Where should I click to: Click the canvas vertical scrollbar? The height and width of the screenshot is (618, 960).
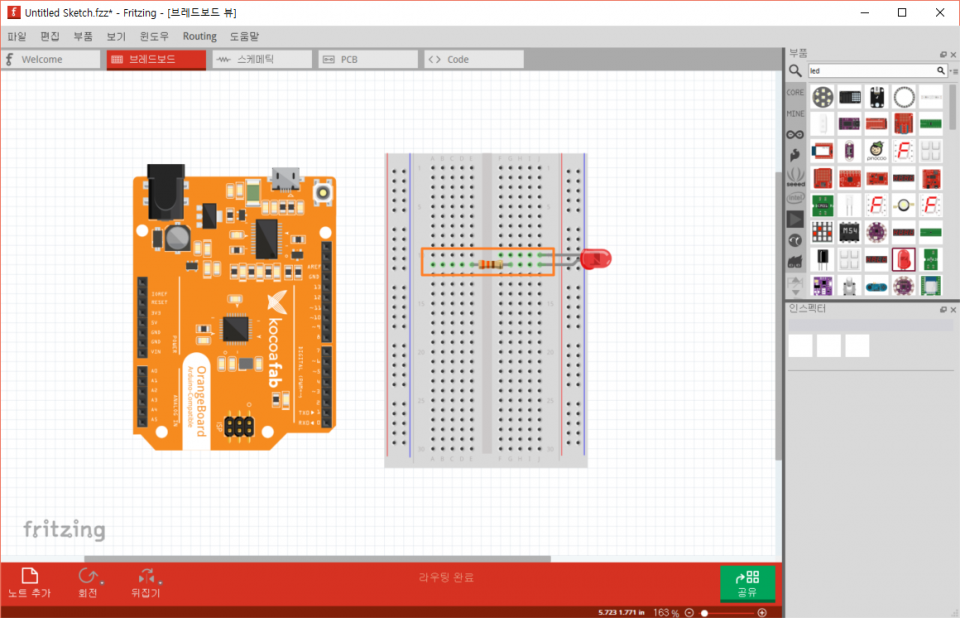point(779,315)
